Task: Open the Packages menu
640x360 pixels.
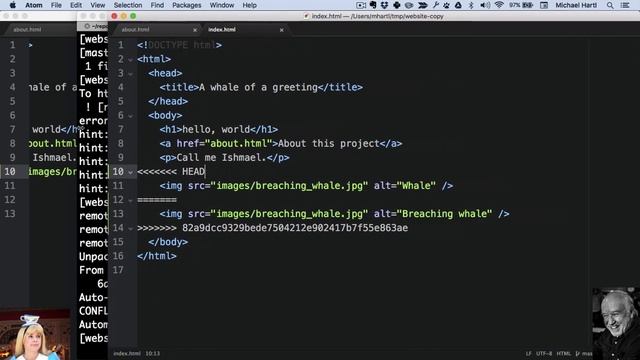Action: click(x=187, y=5)
